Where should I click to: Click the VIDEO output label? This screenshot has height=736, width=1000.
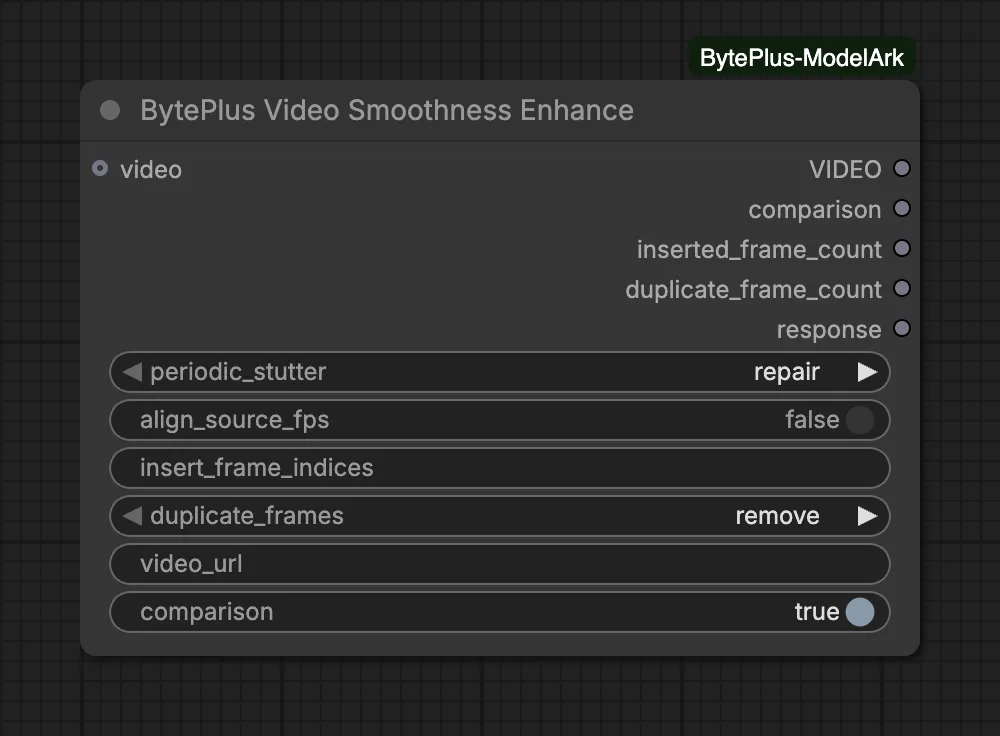(845, 170)
